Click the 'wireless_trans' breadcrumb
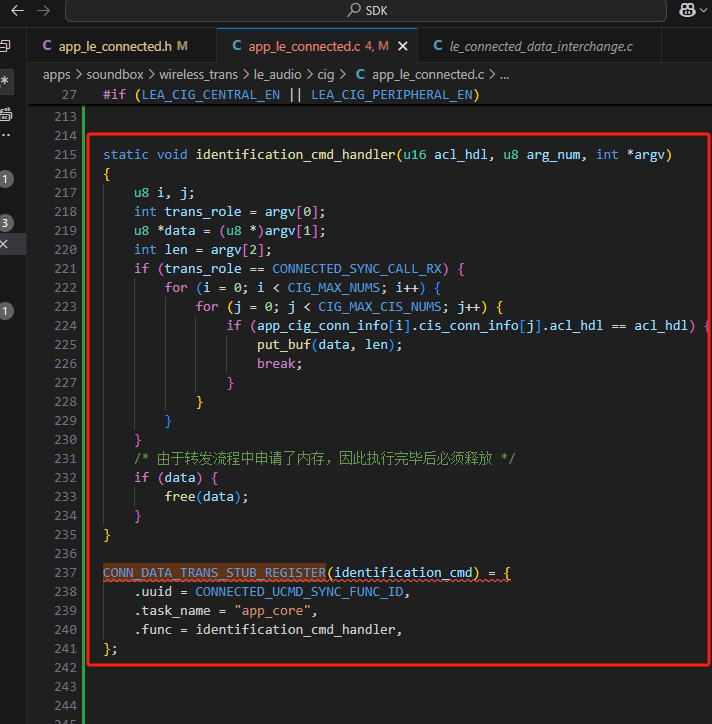The width and height of the screenshot is (712, 724). pyautogui.click(x=199, y=74)
